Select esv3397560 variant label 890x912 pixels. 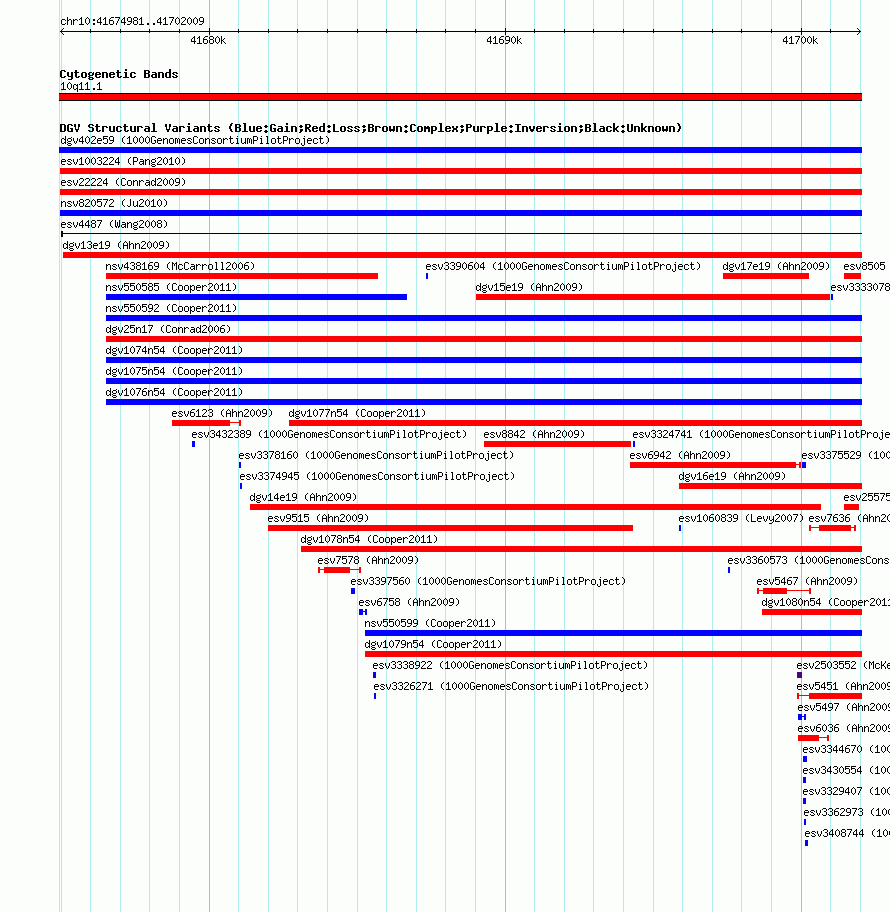click(488, 580)
